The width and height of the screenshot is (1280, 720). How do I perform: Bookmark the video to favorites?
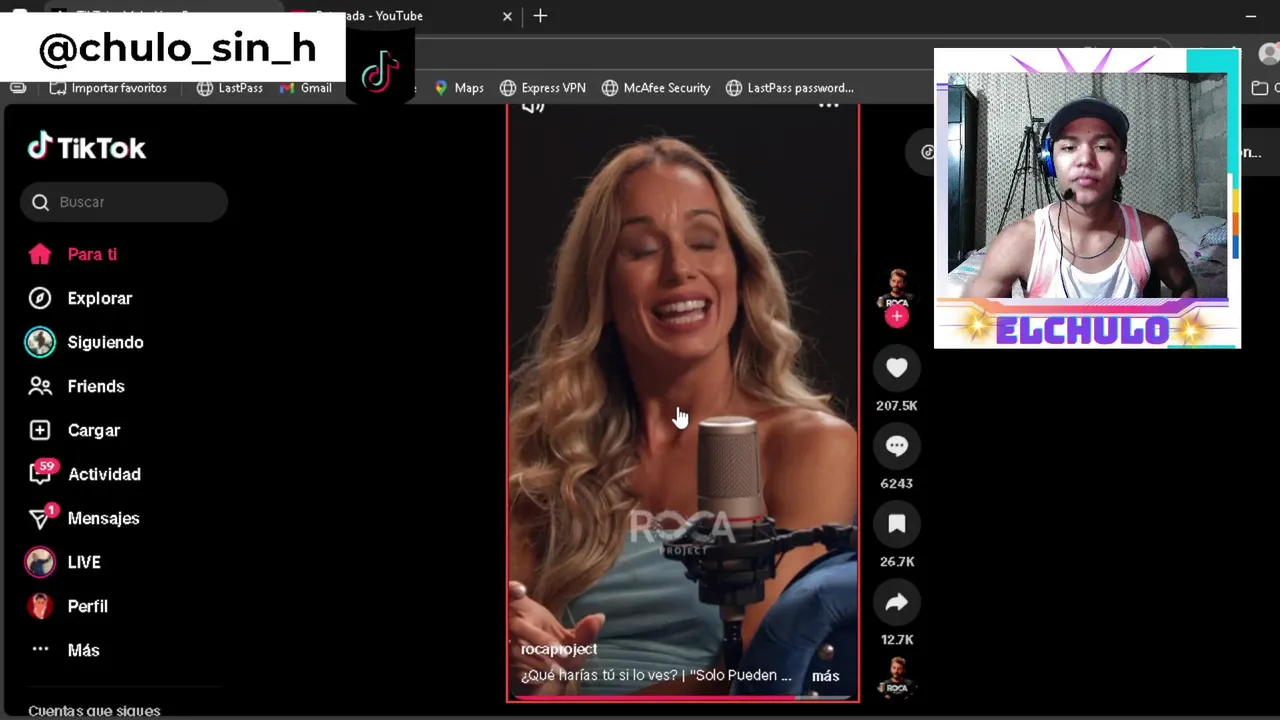click(x=897, y=524)
